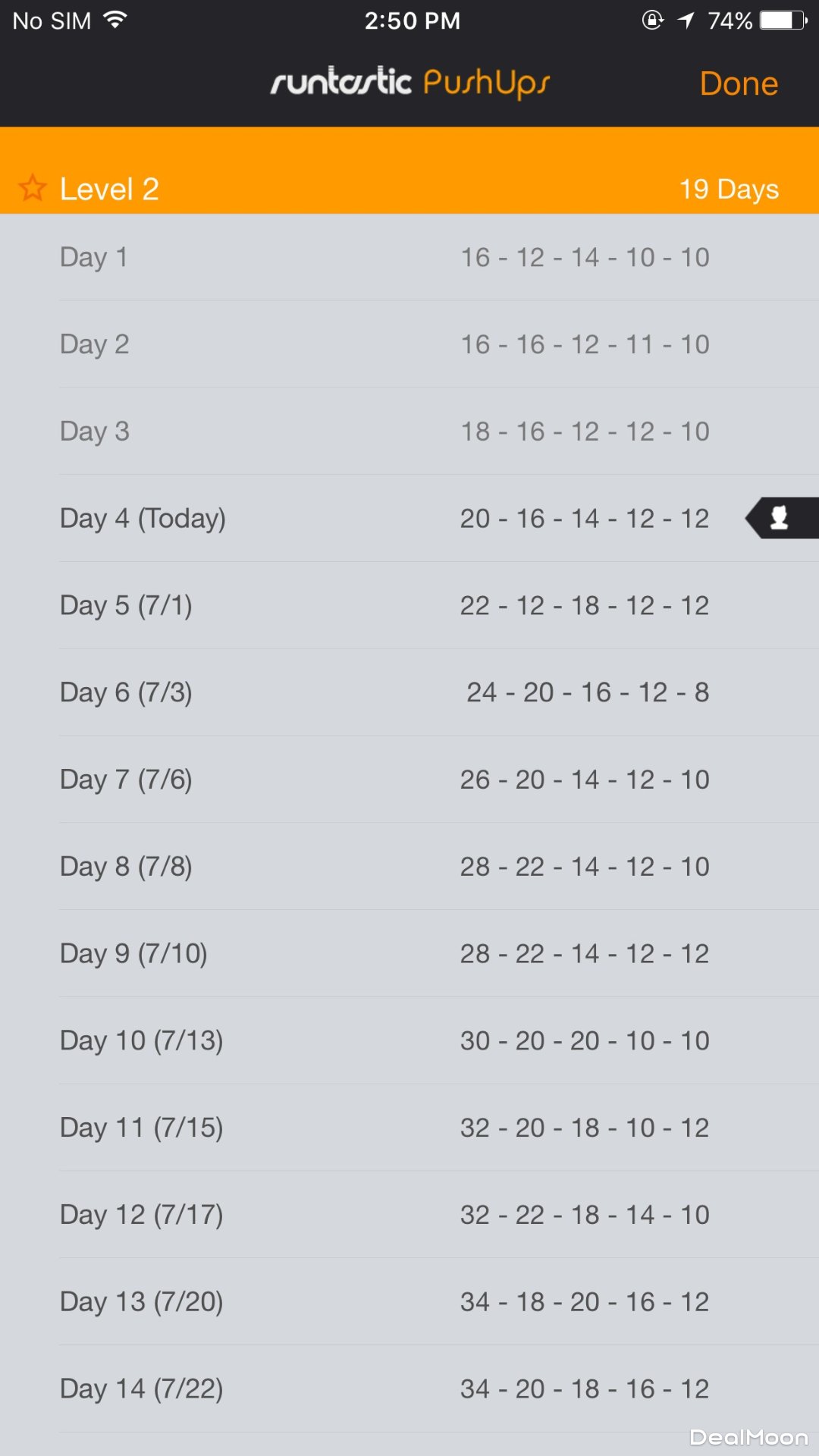Open the Day 6 (7/3) entry
Screen dimensions: 819x1456
[x=409, y=692]
